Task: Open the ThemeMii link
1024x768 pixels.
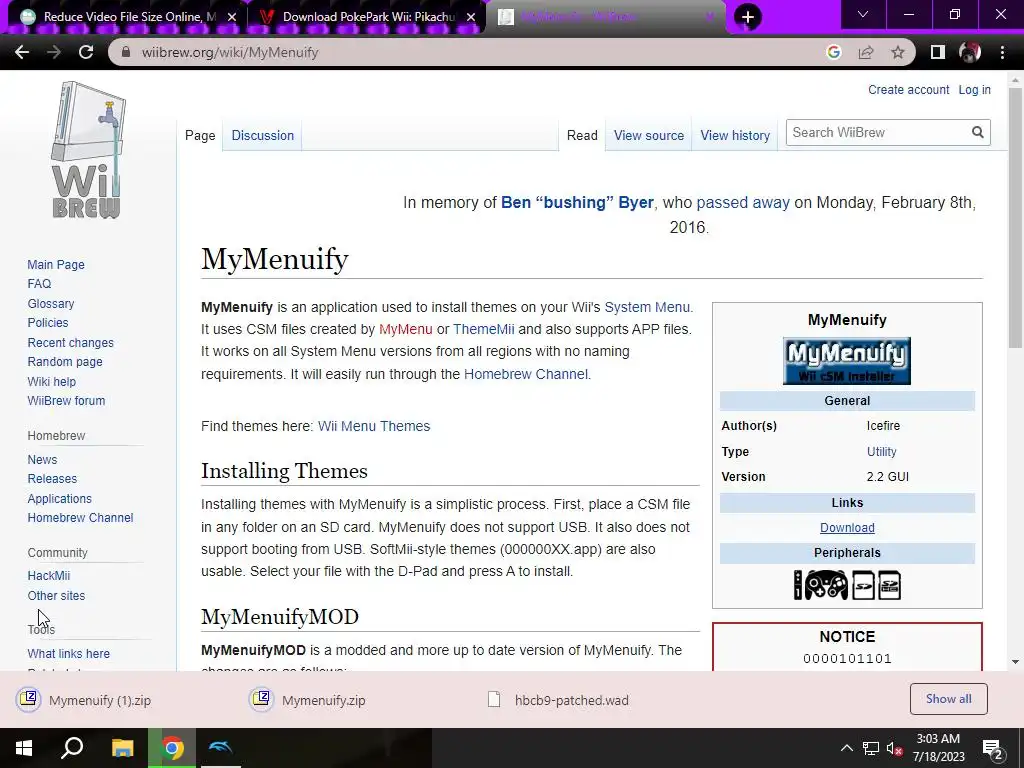Action: [483, 329]
